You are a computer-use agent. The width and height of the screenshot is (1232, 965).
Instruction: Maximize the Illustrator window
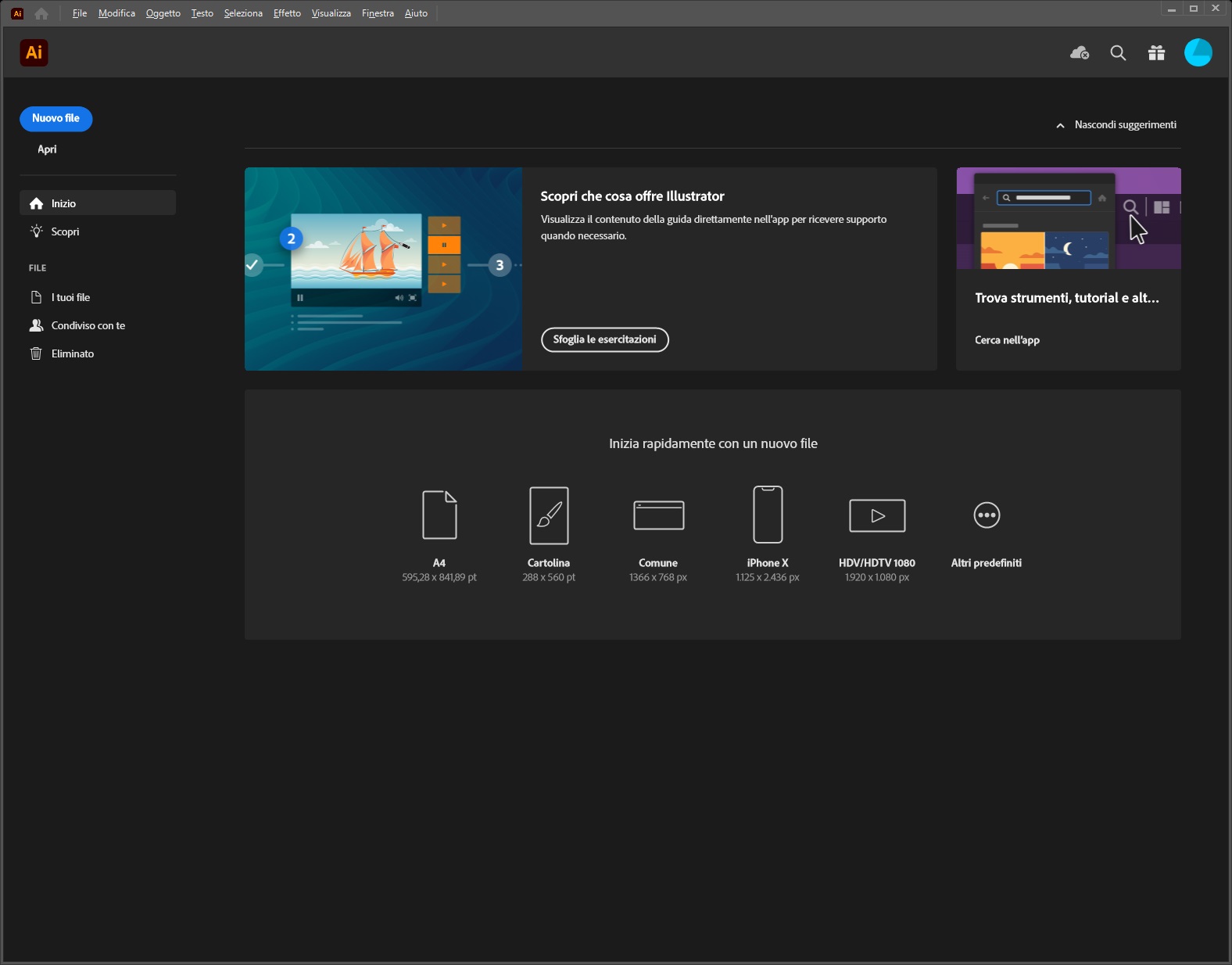[x=1193, y=9]
